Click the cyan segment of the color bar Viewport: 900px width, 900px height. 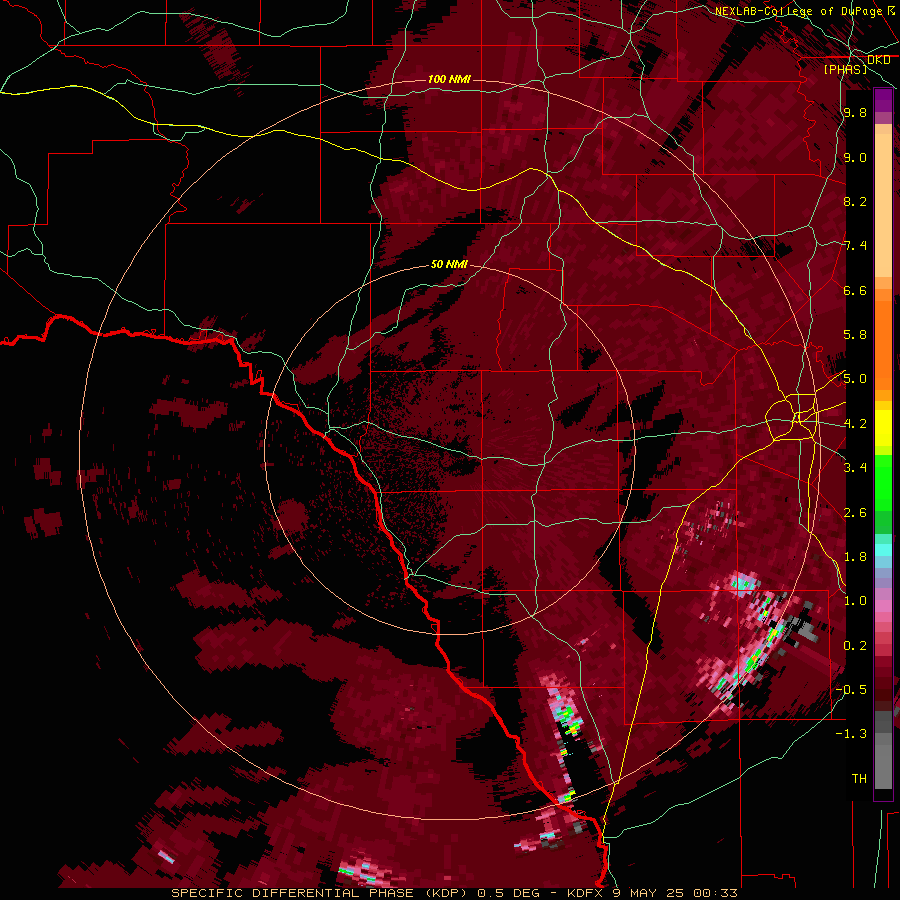(x=883, y=550)
